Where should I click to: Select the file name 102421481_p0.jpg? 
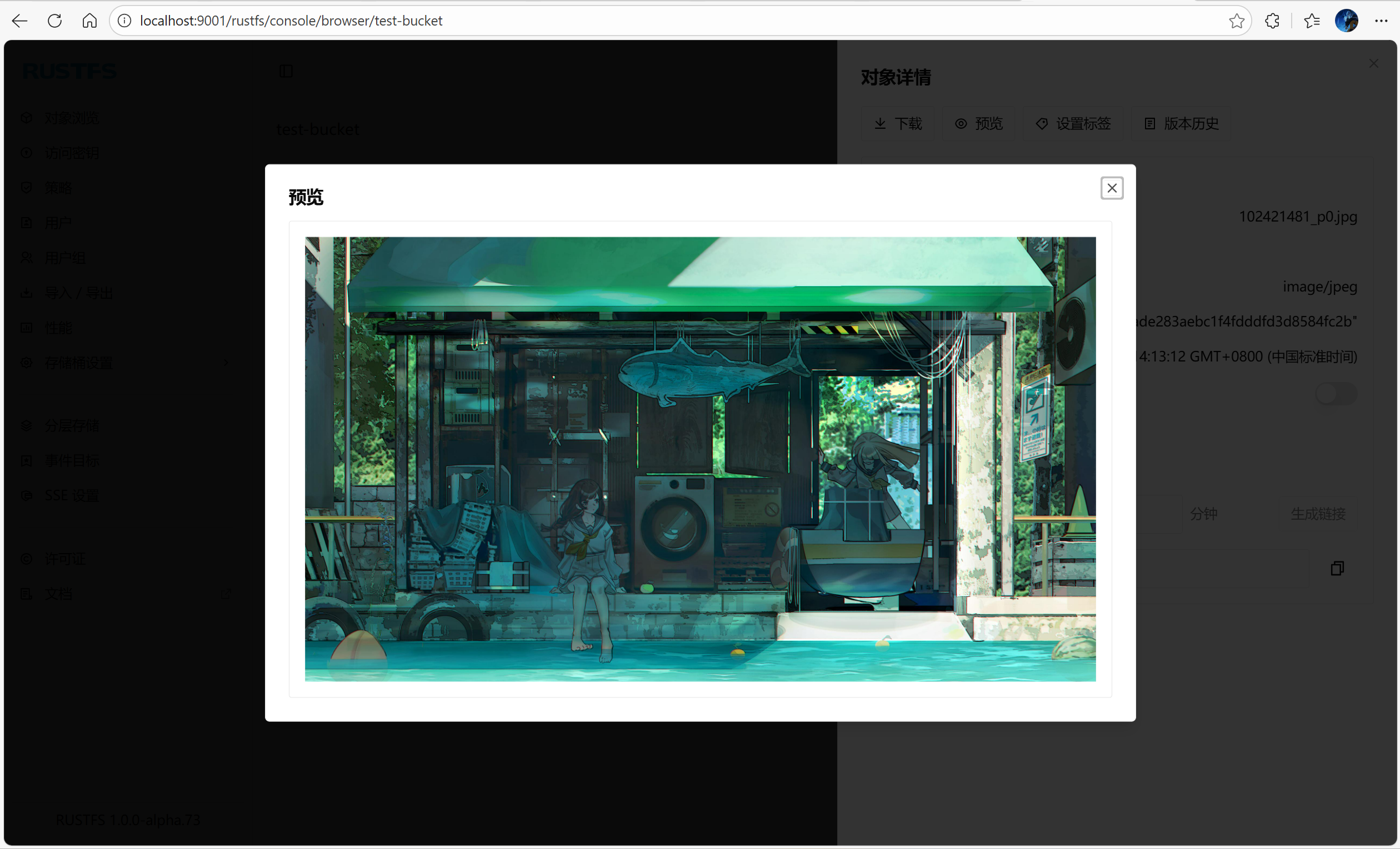1298,217
